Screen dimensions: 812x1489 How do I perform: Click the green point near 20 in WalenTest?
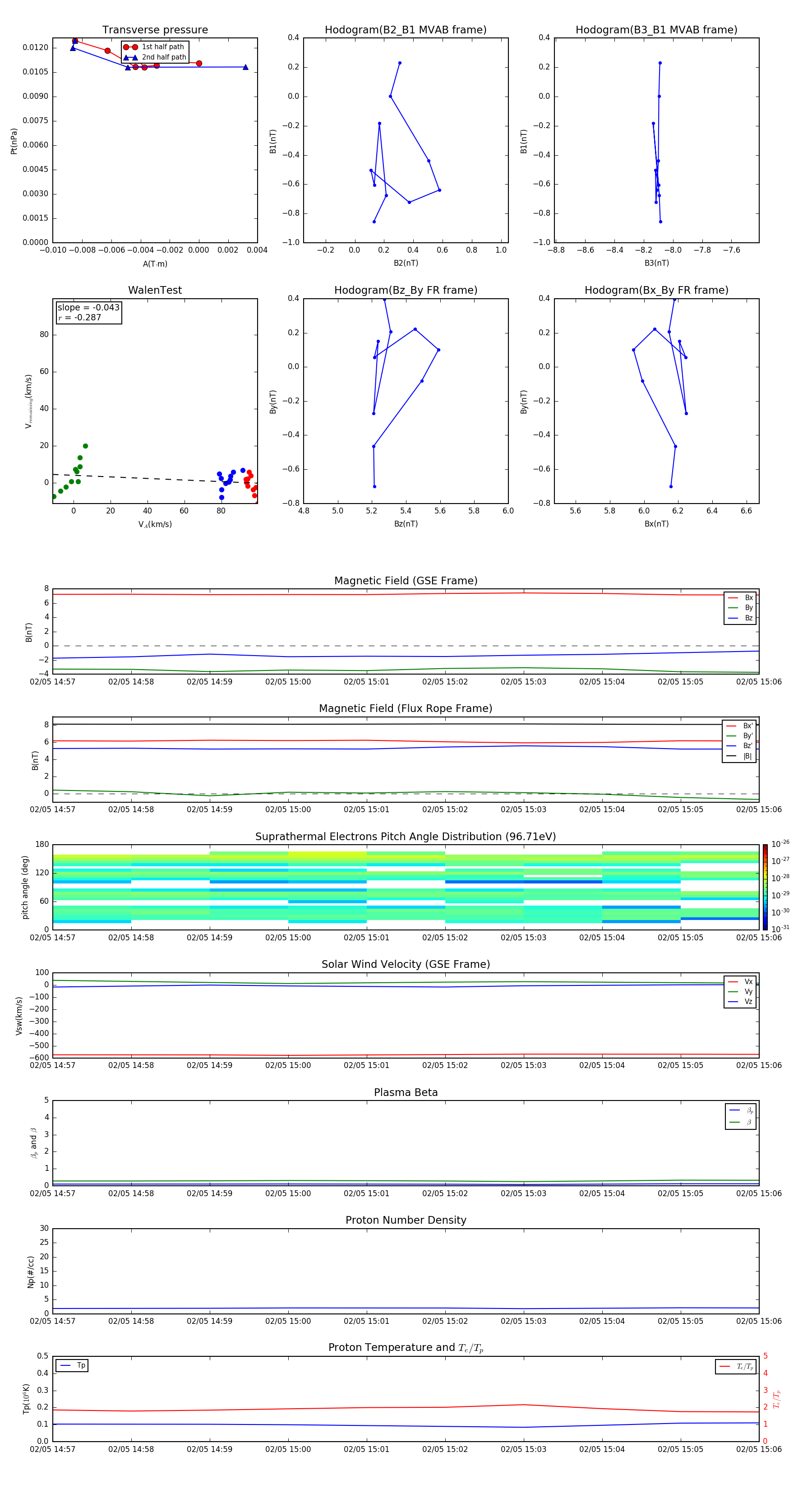[x=86, y=446]
